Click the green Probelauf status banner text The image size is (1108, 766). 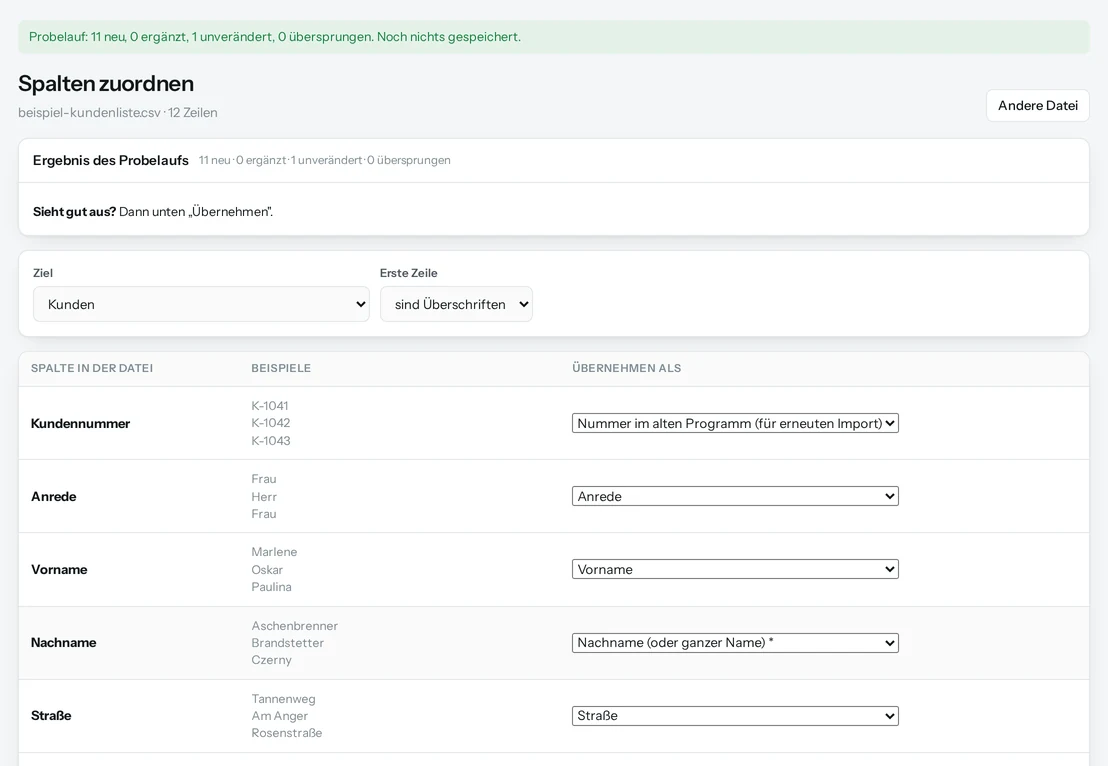pyautogui.click(x=275, y=37)
